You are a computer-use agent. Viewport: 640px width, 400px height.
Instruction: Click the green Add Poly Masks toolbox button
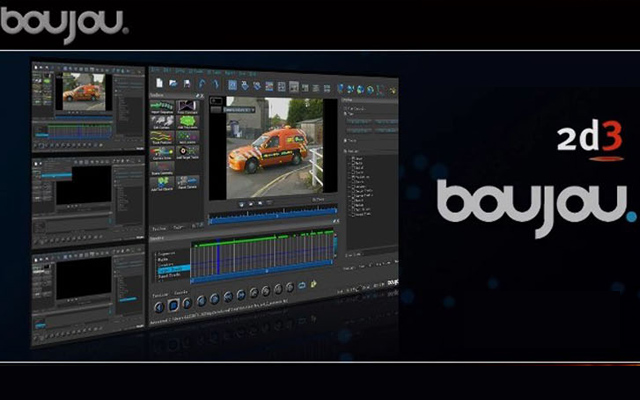[188, 122]
